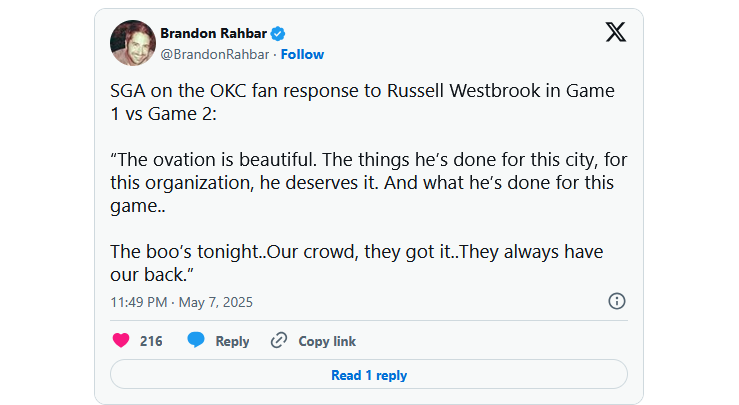Screen dimensions: 739x405
Task: Open the Brandon Rahbar display name
Action: pyautogui.click(x=207, y=33)
